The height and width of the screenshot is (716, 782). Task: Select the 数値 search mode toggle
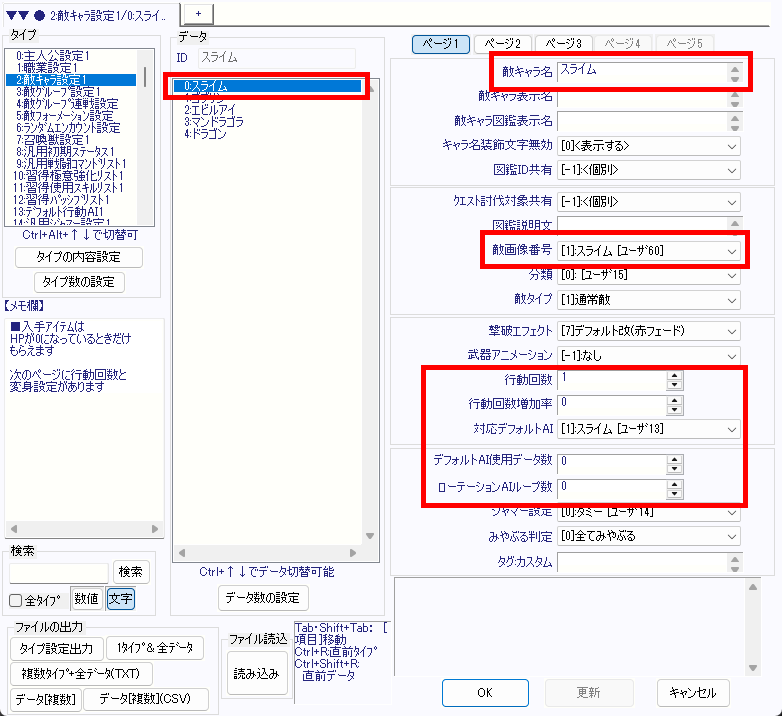pyautogui.click(x=86, y=599)
